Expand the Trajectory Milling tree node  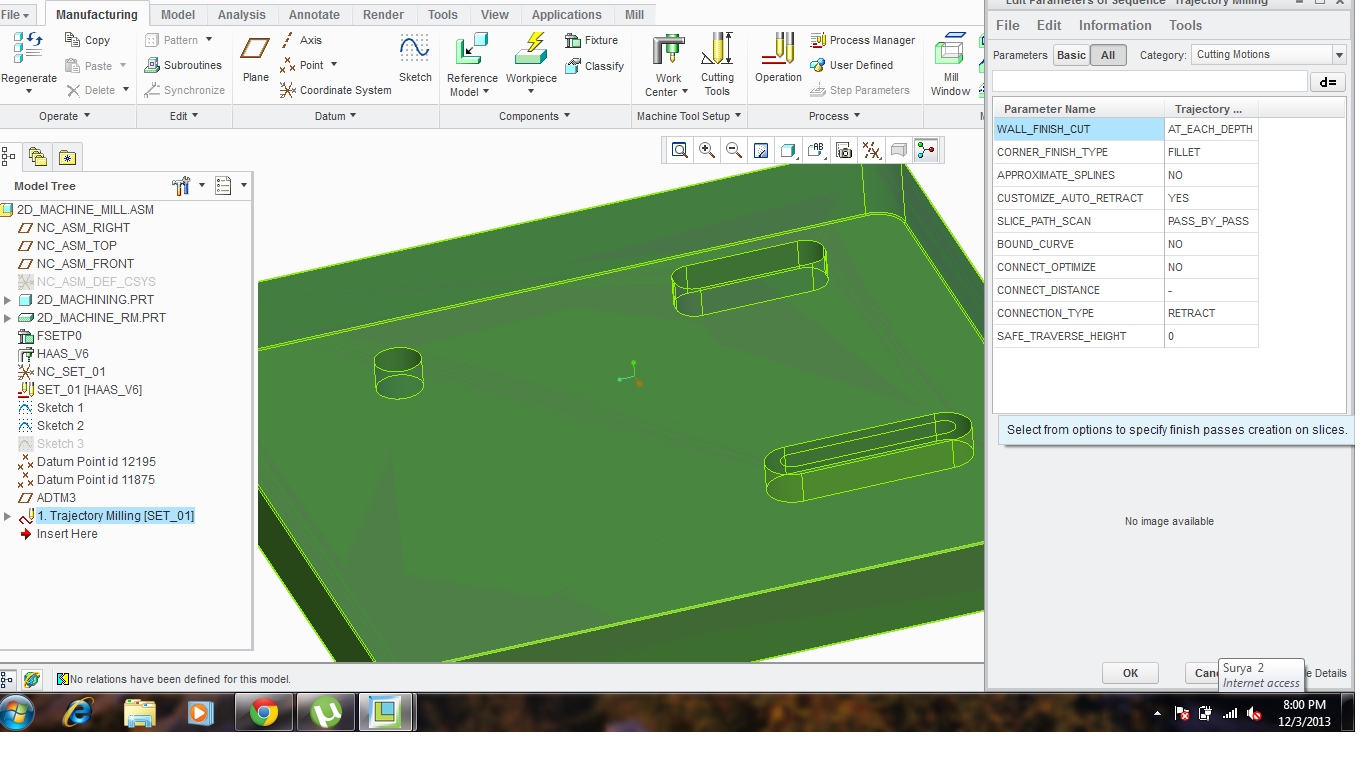pos(8,516)
